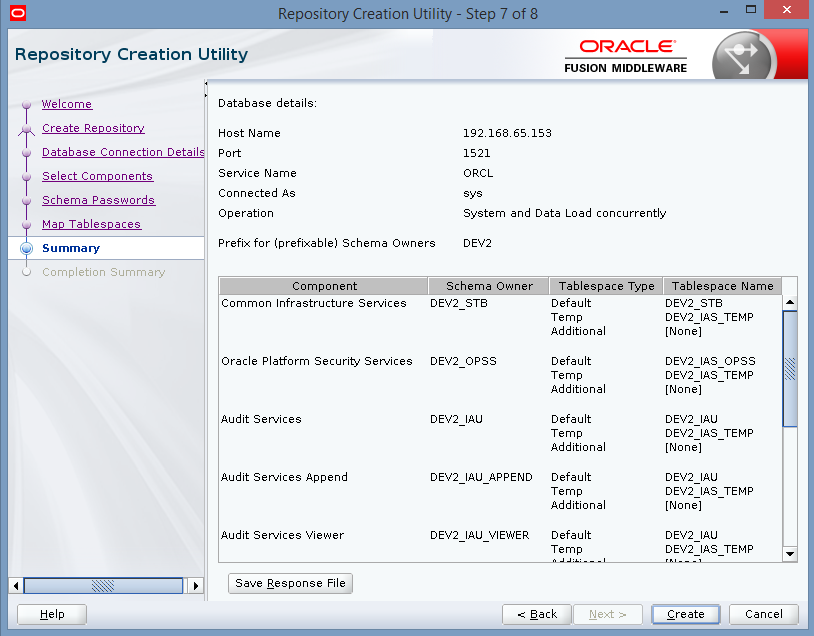This screenshot has height=636, width=814.
Task: Click the service name value ORCL
Action: click(478, 173)
